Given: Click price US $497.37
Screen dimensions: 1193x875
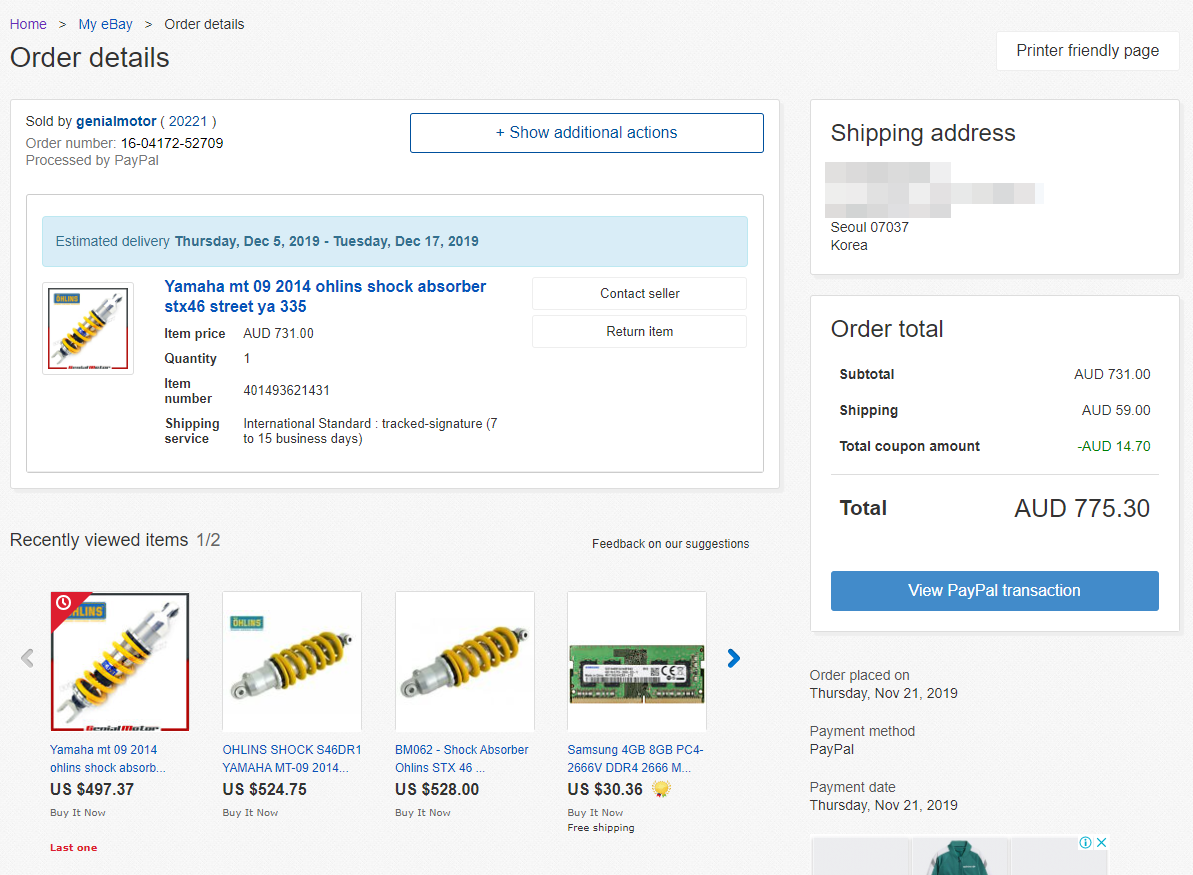Looking at the screenshot, I should click(x=92, y=790).
